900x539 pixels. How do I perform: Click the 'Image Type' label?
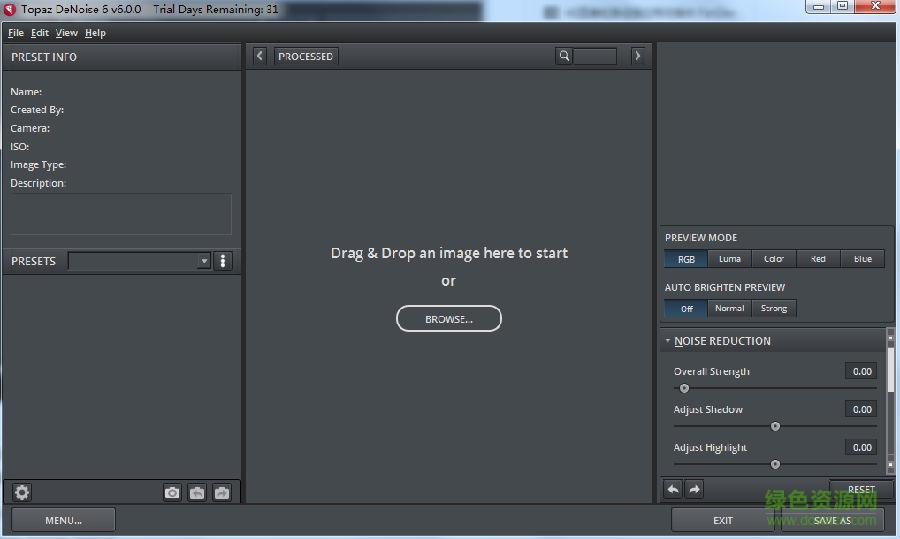[x=38, y=165]
